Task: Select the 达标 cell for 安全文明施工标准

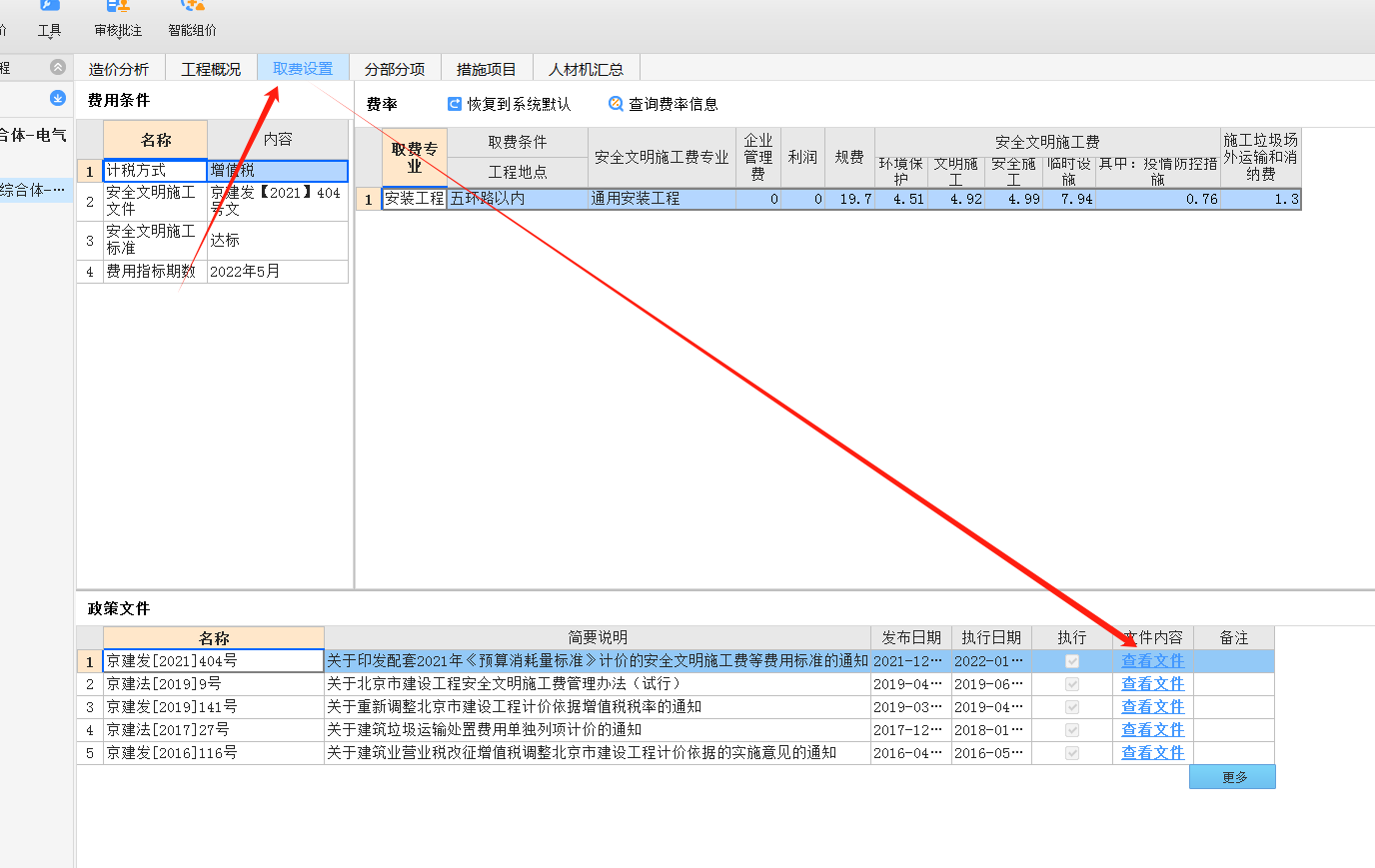Action: 278,240
